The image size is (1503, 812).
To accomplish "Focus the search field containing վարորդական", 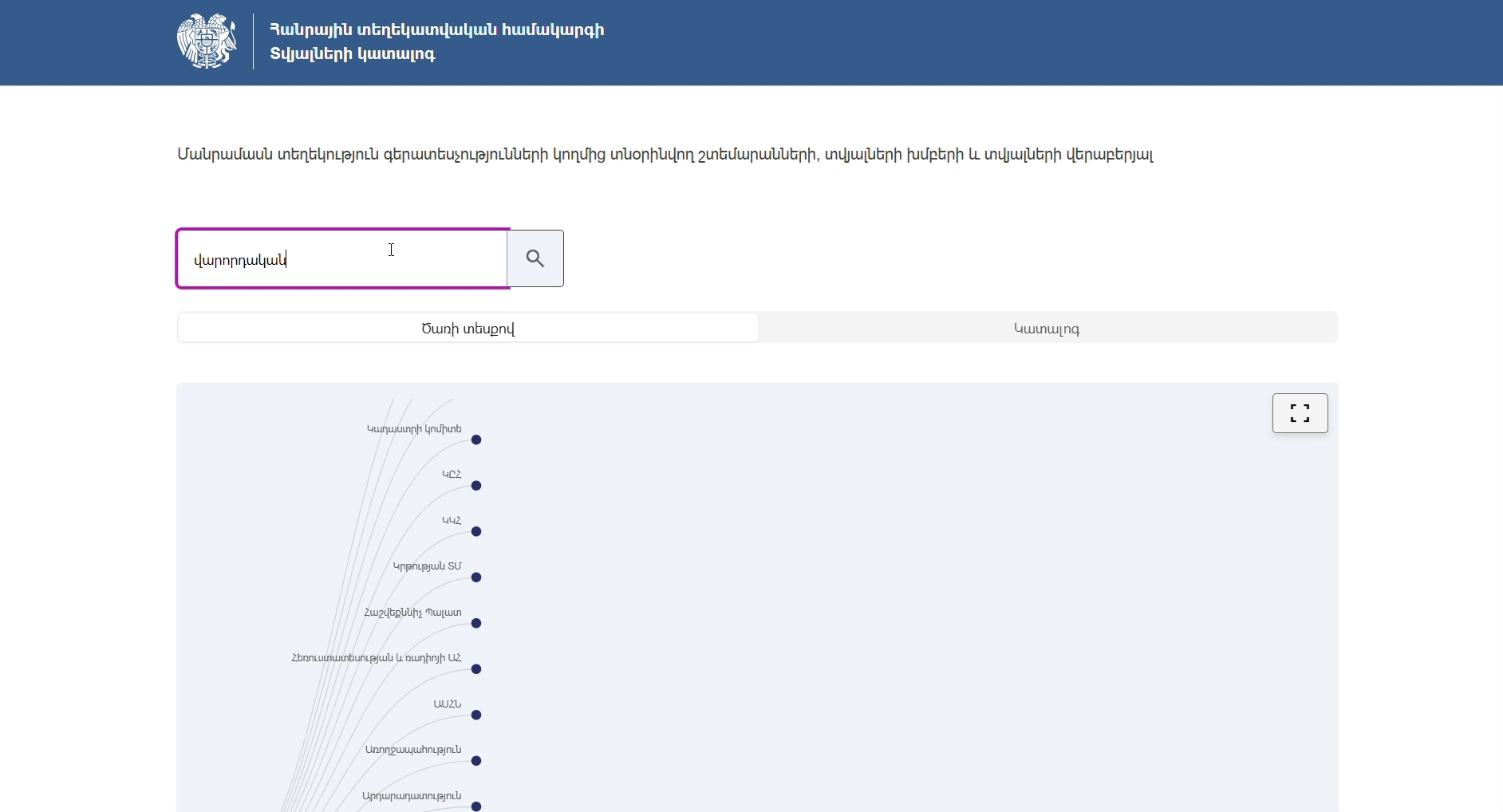I will [342, 258].
